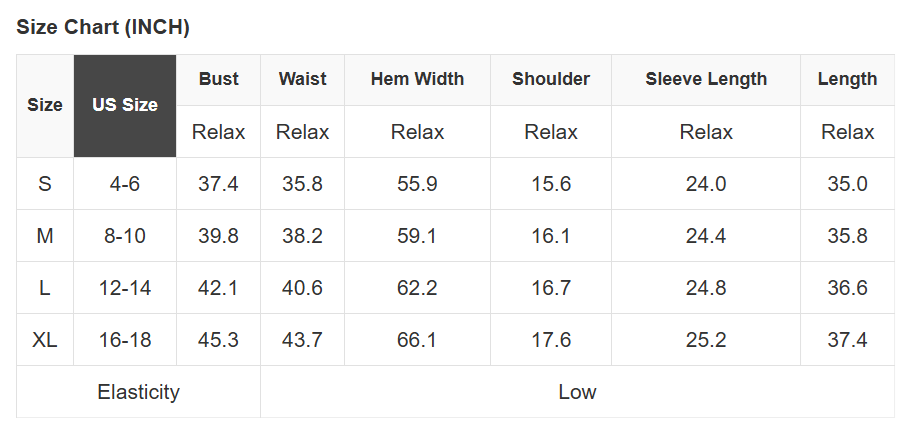This screenshot has width=906, height=441.
Task: Select shoulder value 16.1
Action: 551,236
